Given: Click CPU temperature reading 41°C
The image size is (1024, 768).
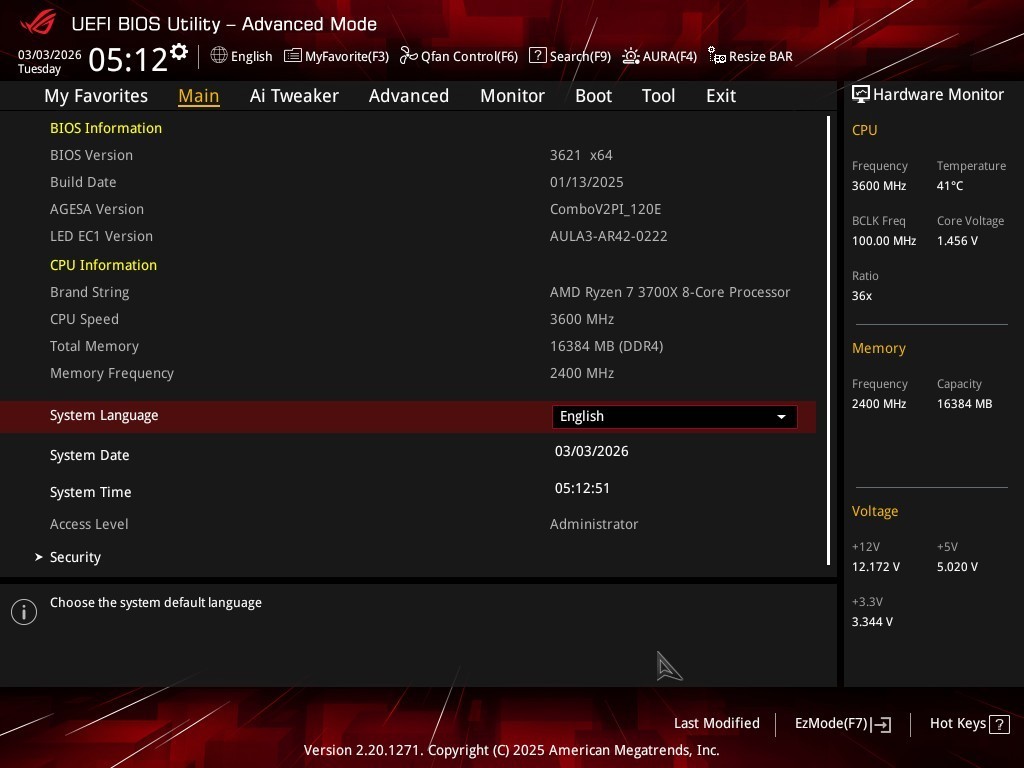Looking at the screenshot, I should click(950, 186).
